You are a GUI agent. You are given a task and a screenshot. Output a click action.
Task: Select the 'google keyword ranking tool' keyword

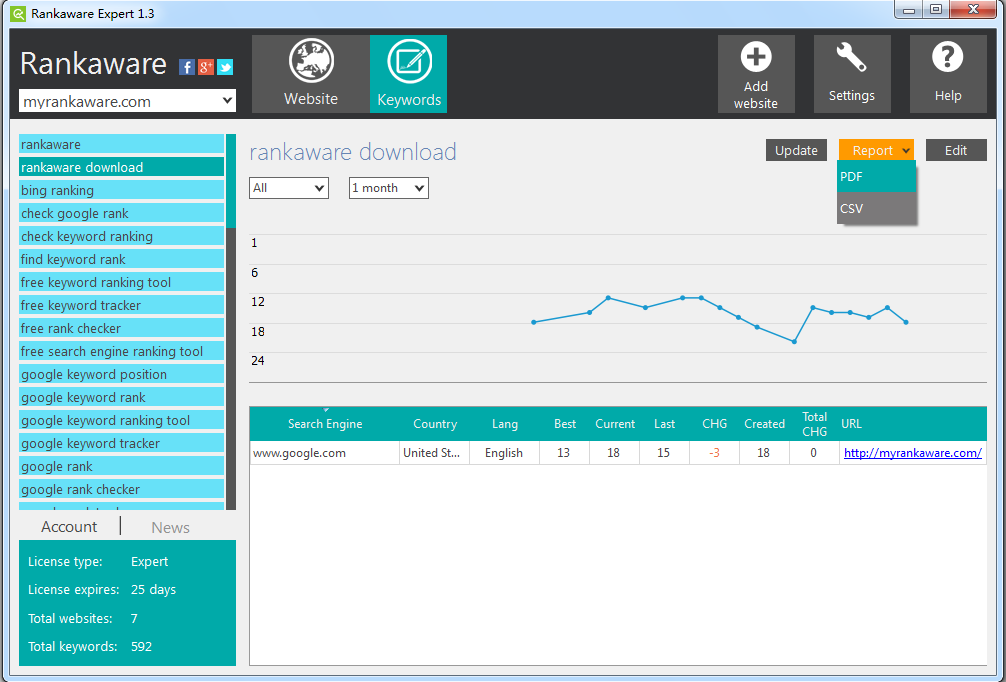click(x=121, y=421)
